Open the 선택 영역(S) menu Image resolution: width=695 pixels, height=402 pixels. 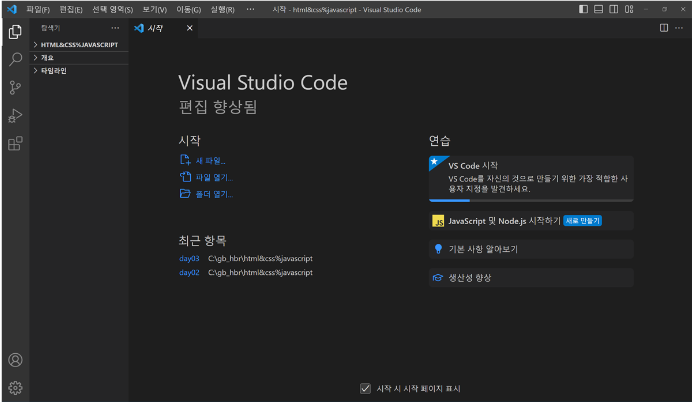[113, 9]
